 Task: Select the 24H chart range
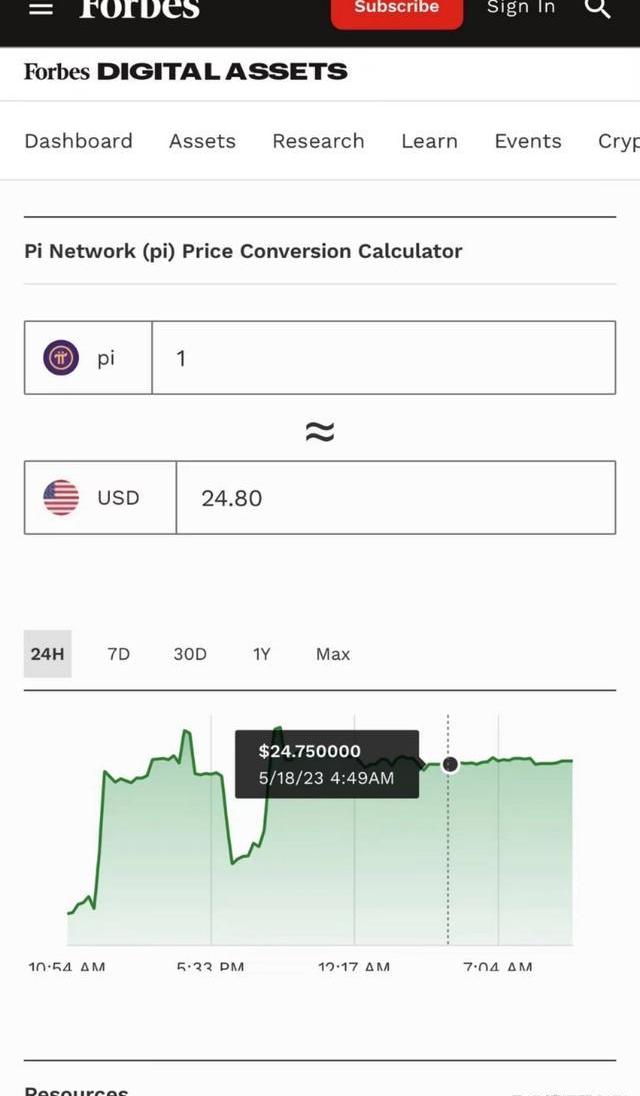tap(47, 654)
